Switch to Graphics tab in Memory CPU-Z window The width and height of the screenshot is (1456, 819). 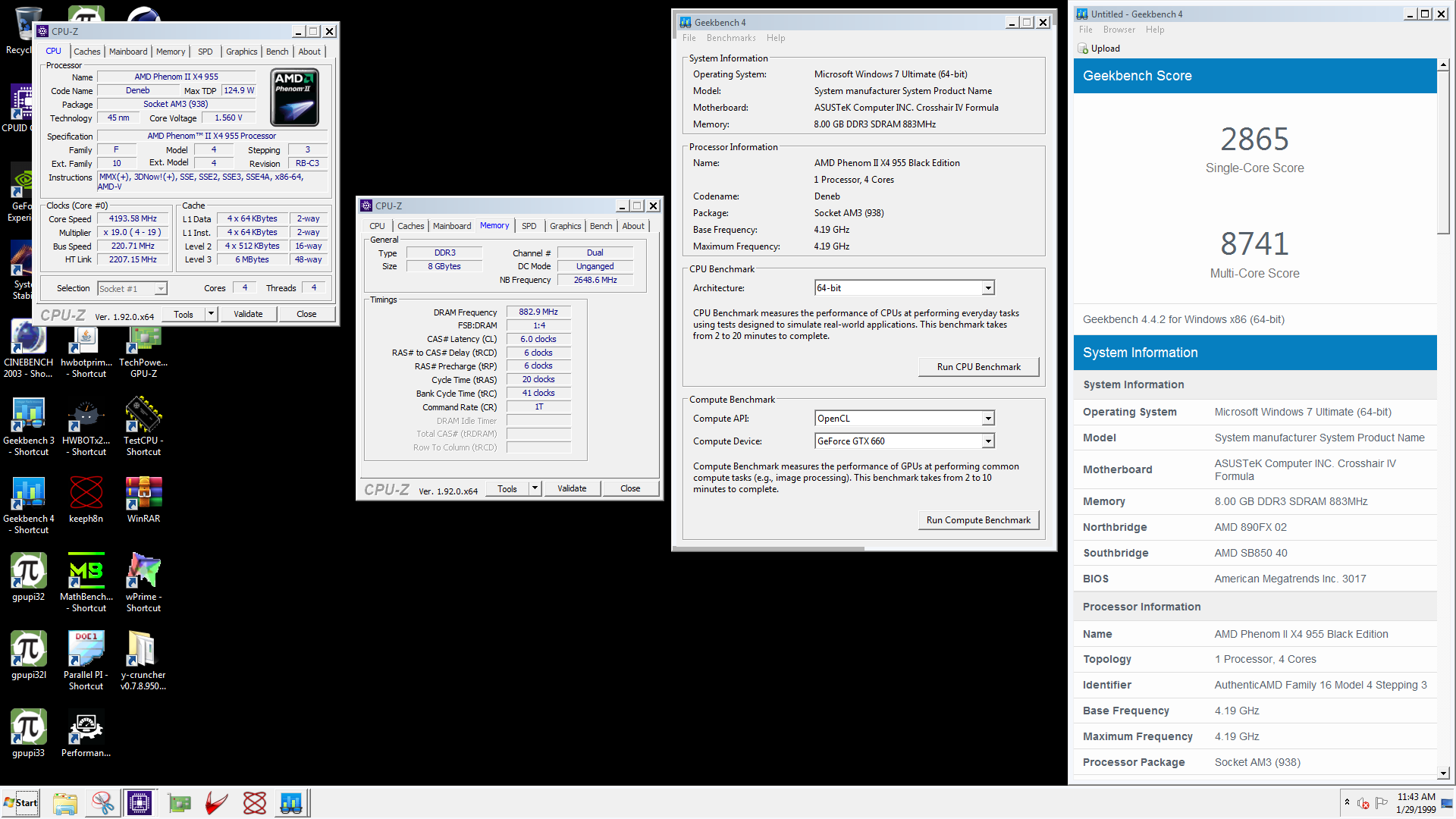(565, 226)
